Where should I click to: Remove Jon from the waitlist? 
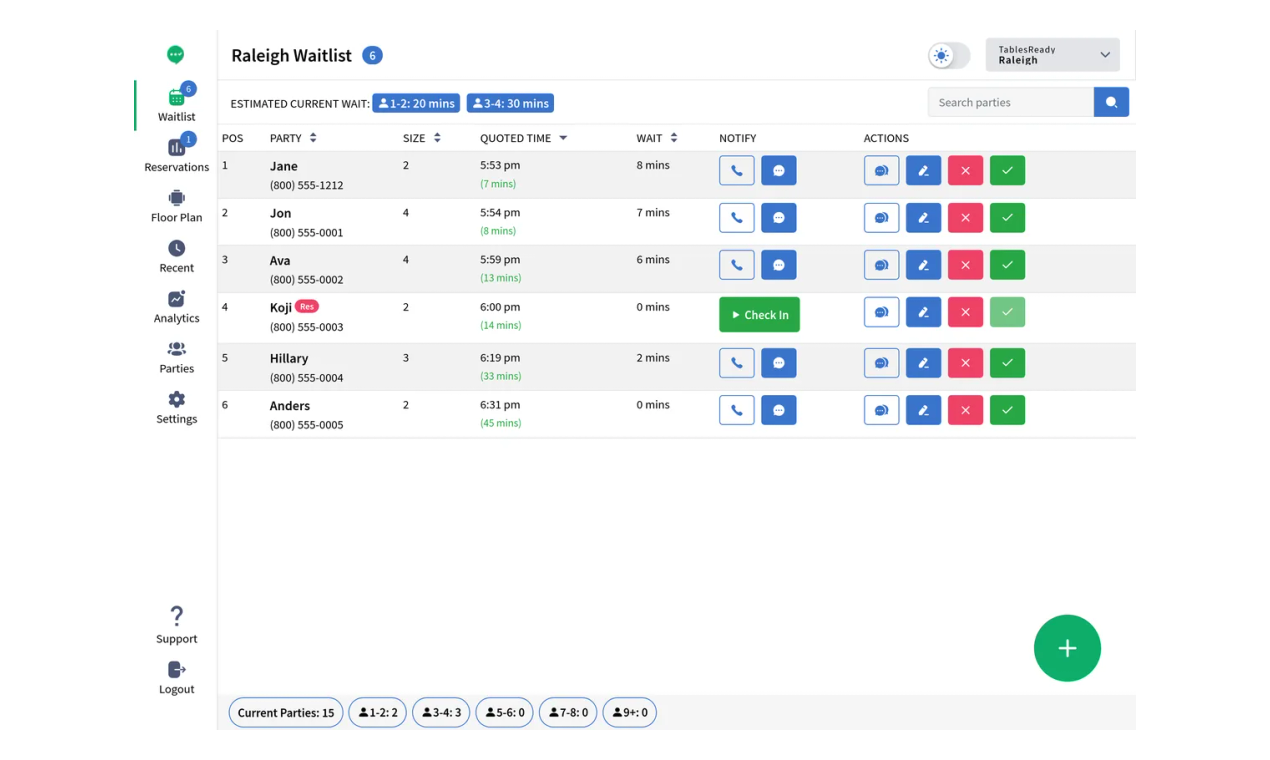coord(966,218)
